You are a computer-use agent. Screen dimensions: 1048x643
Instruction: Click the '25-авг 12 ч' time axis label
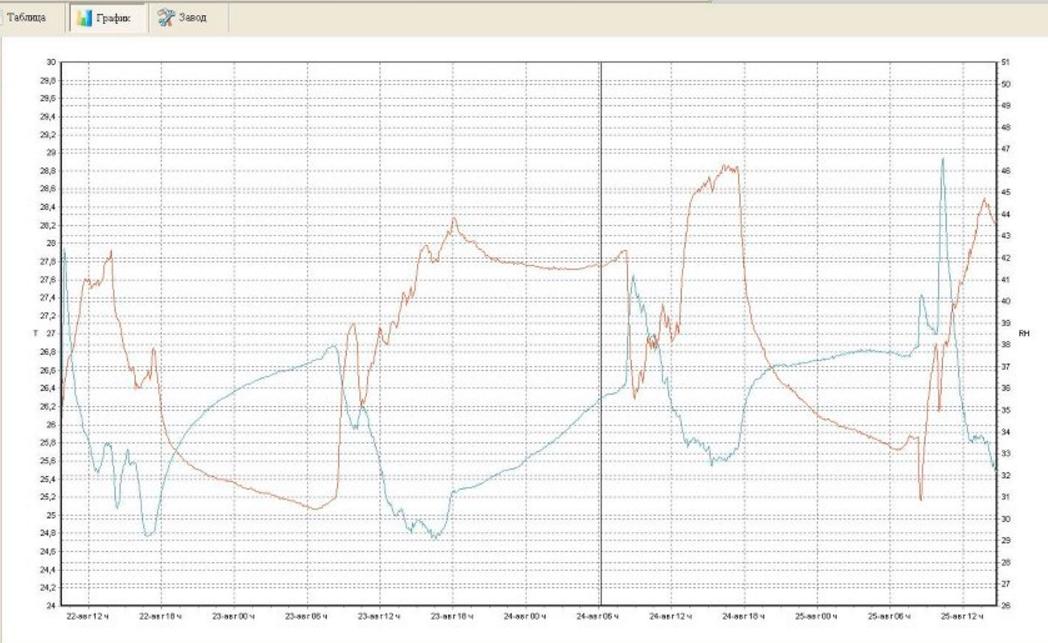click(x=963, y=617)
